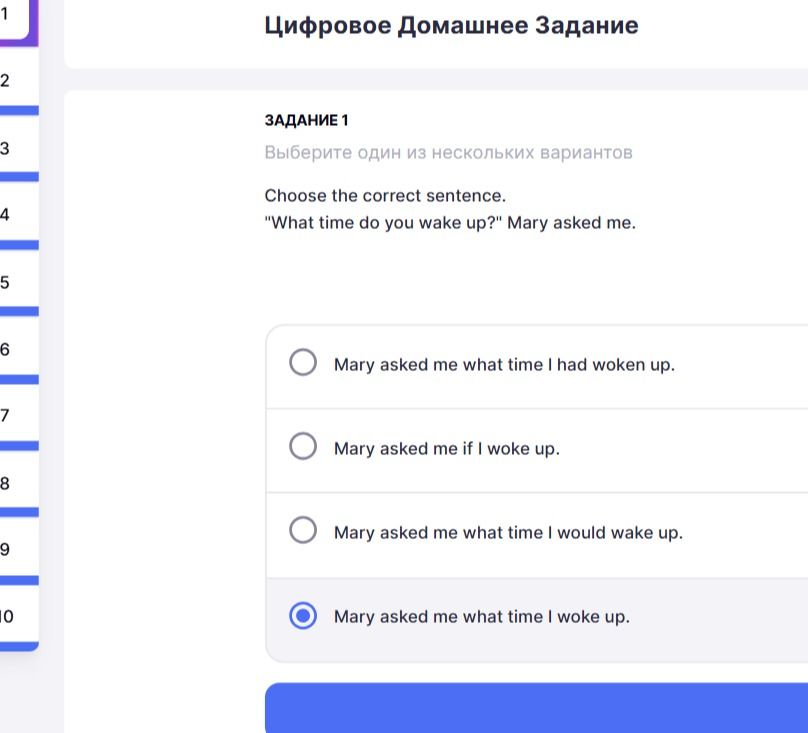
Task: Click the 'if I woke up' answer text
Action: [x=511, y=448]
